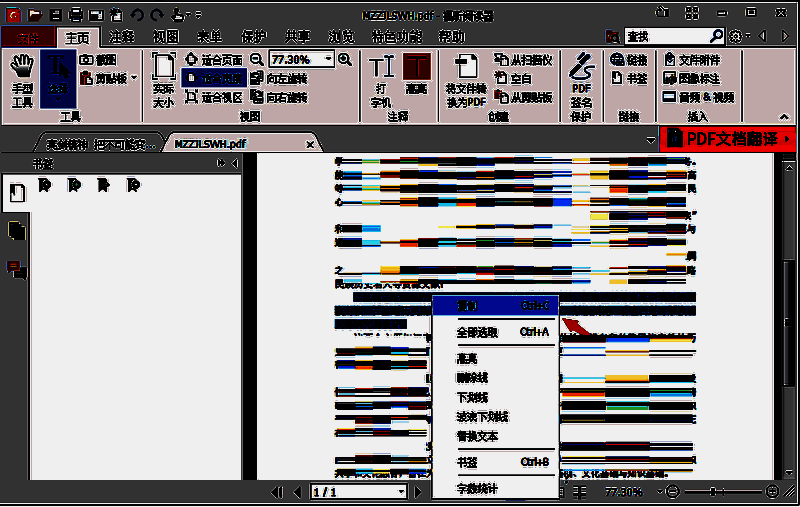Viewport: 800px width, 507px height.
Task: Insert a Link (链接) from ribbon
Action: pyautogui.click(x=629, y=60)
